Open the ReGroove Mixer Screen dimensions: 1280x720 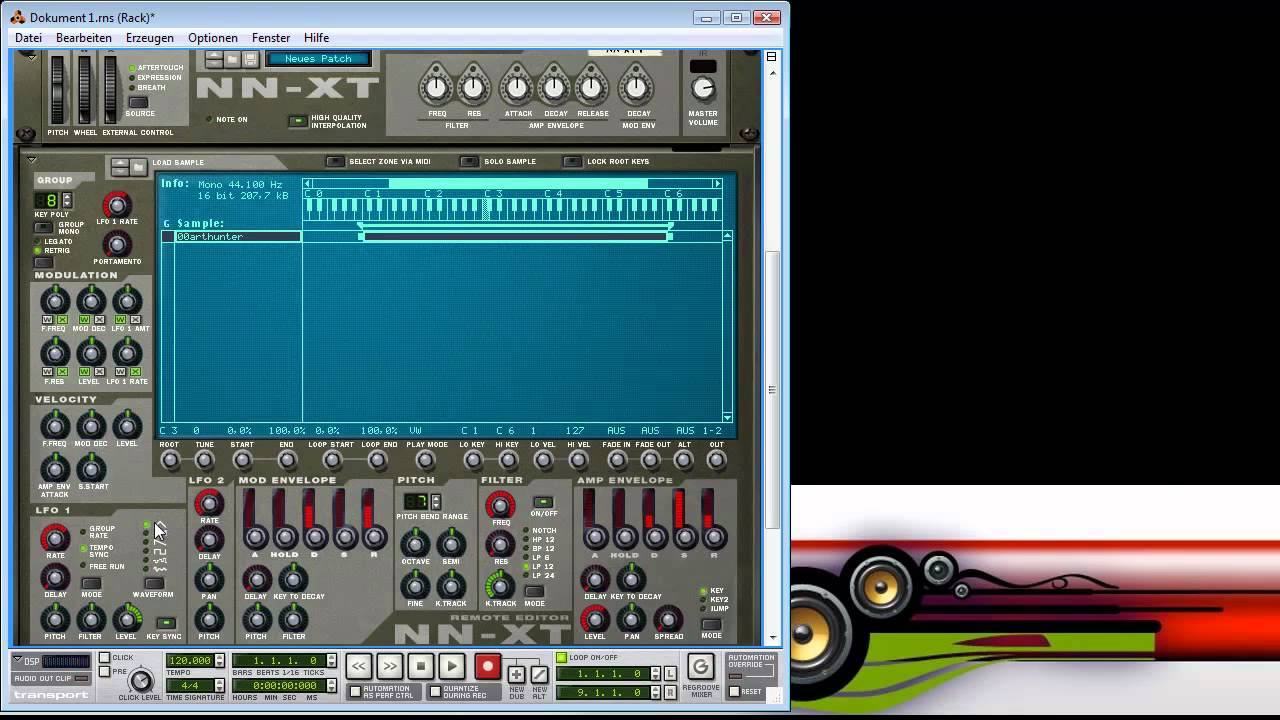coord(700,666)
